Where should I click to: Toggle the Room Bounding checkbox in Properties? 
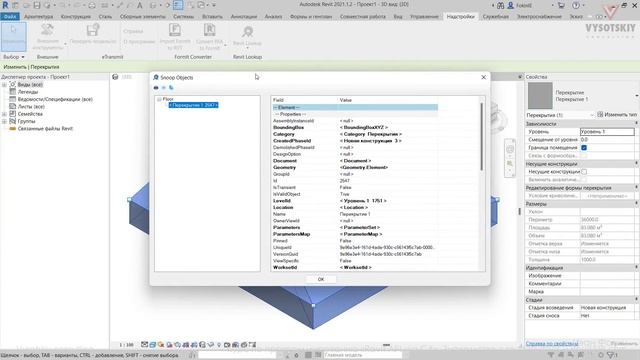pos(584,147)
